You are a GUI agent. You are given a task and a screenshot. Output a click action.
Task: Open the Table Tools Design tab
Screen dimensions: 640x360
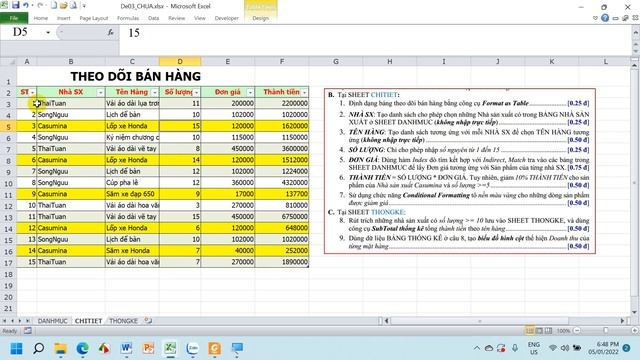coord(260,18)
